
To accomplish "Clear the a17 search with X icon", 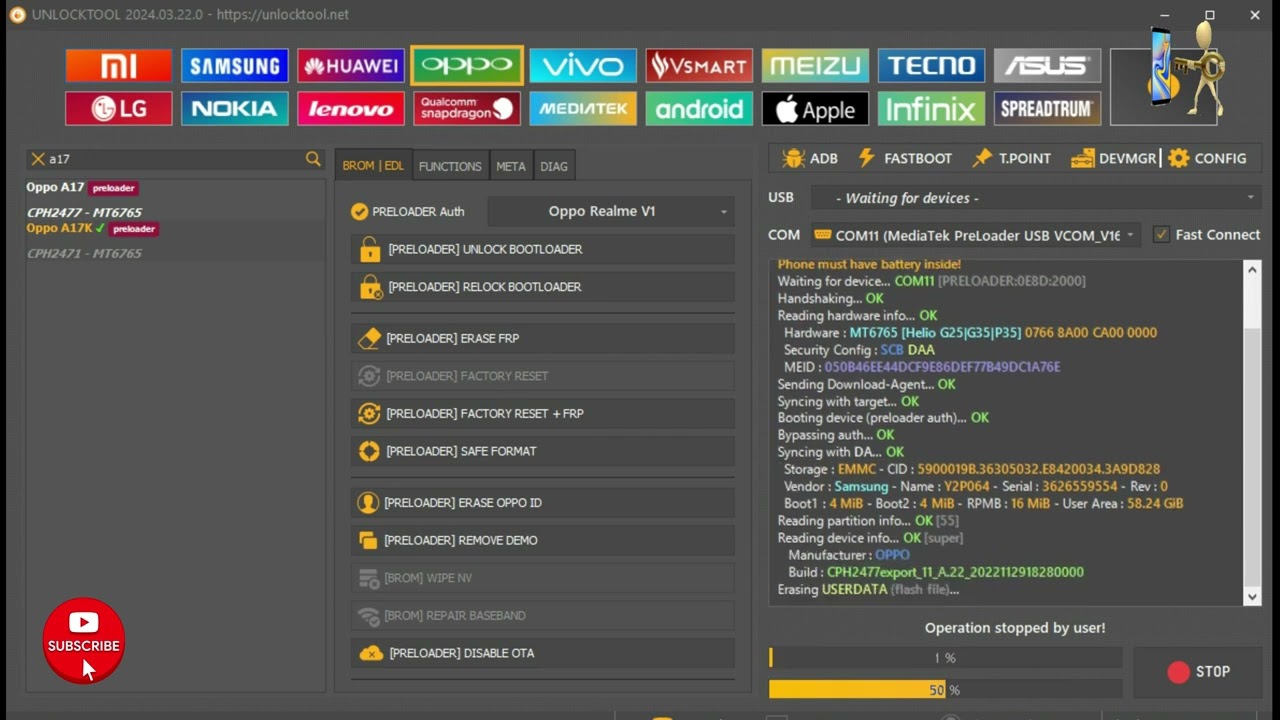I will click(38, 159).
